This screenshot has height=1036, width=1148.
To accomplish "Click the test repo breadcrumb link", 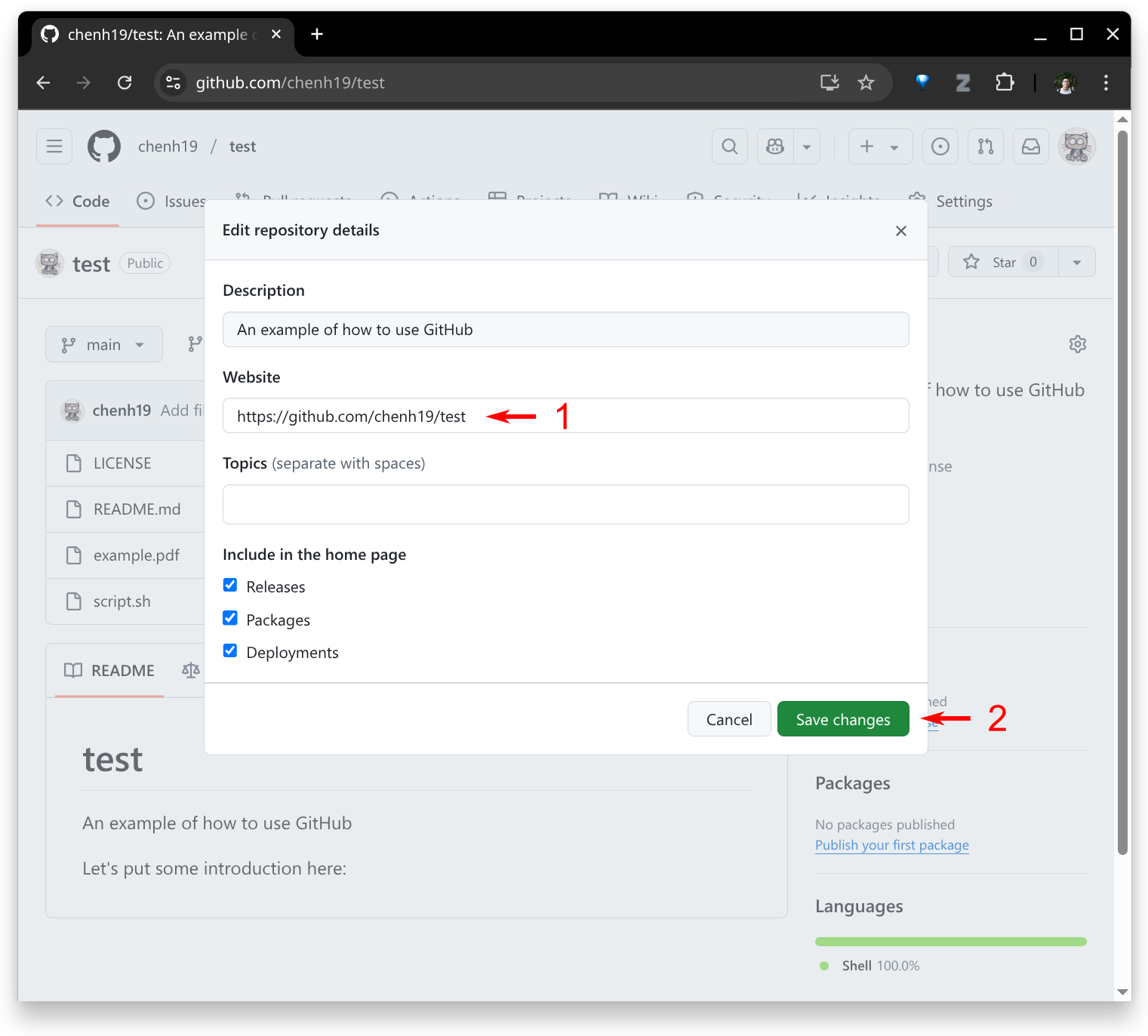I will pos(243,146).
